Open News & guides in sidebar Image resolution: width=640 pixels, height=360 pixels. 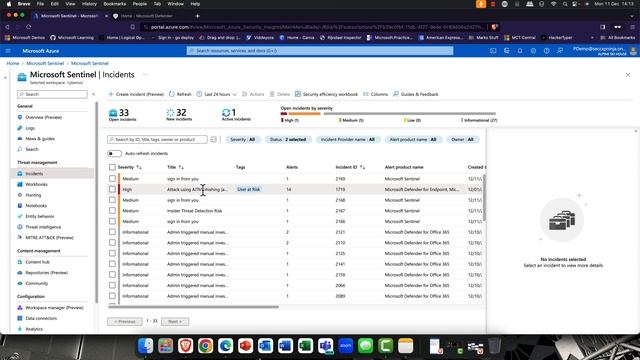pos(40,138)
